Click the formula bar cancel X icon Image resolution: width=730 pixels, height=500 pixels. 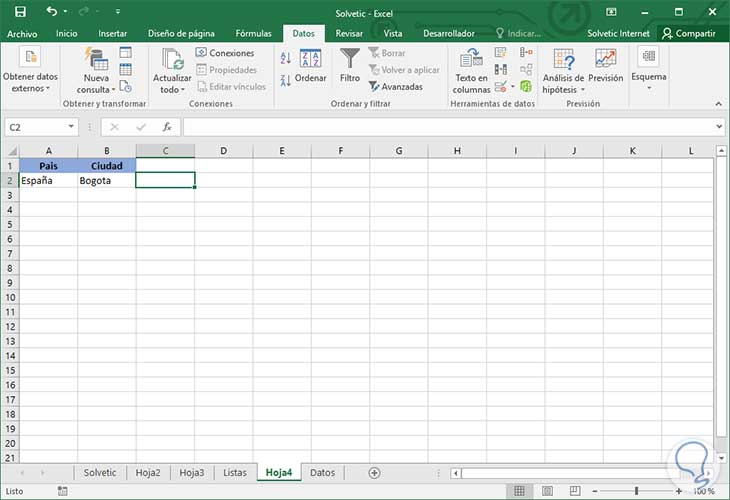click(x=114, y=127)
